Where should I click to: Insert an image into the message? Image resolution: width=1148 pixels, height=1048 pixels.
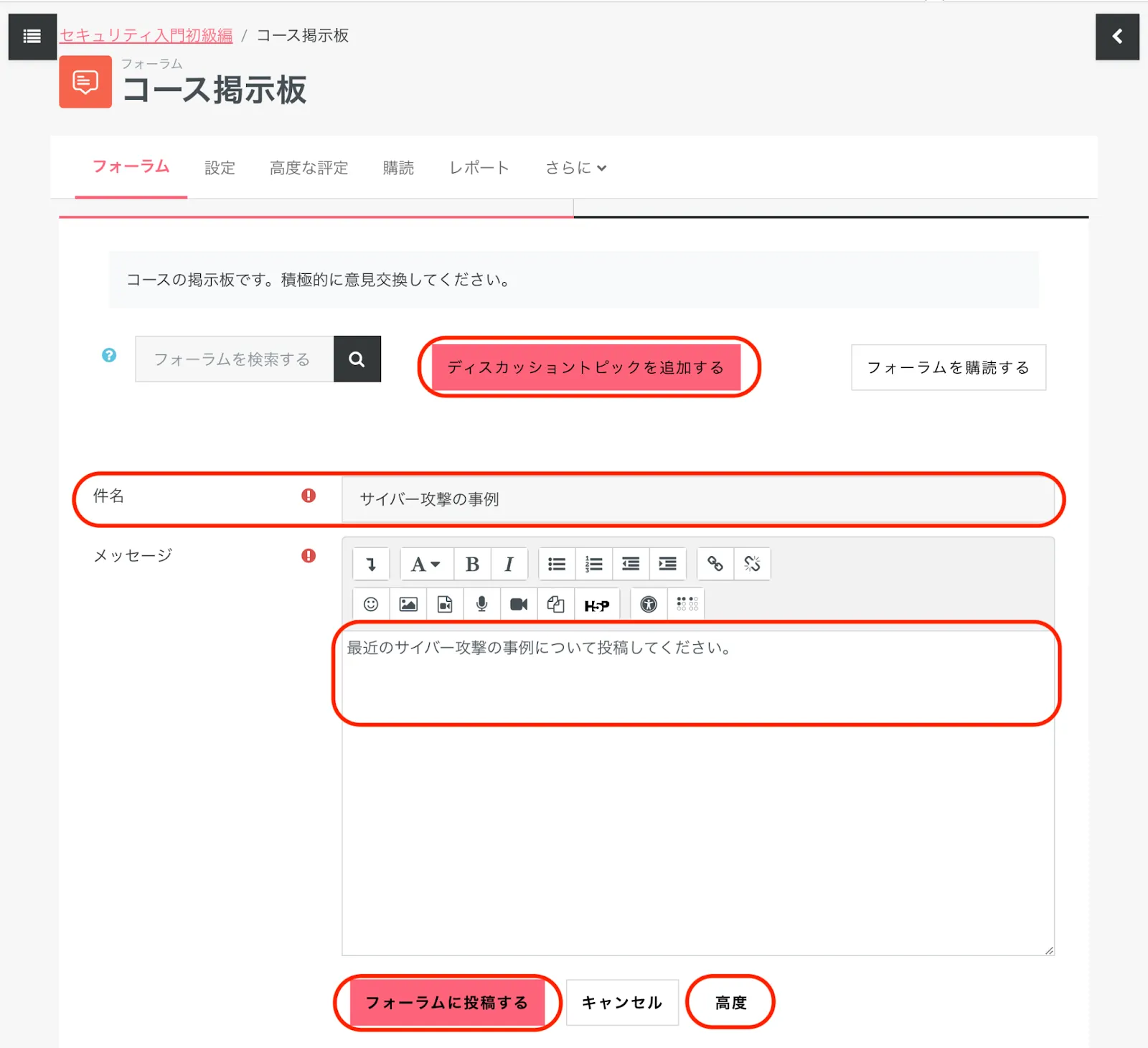pyautogui.click(x=408, y=605)
